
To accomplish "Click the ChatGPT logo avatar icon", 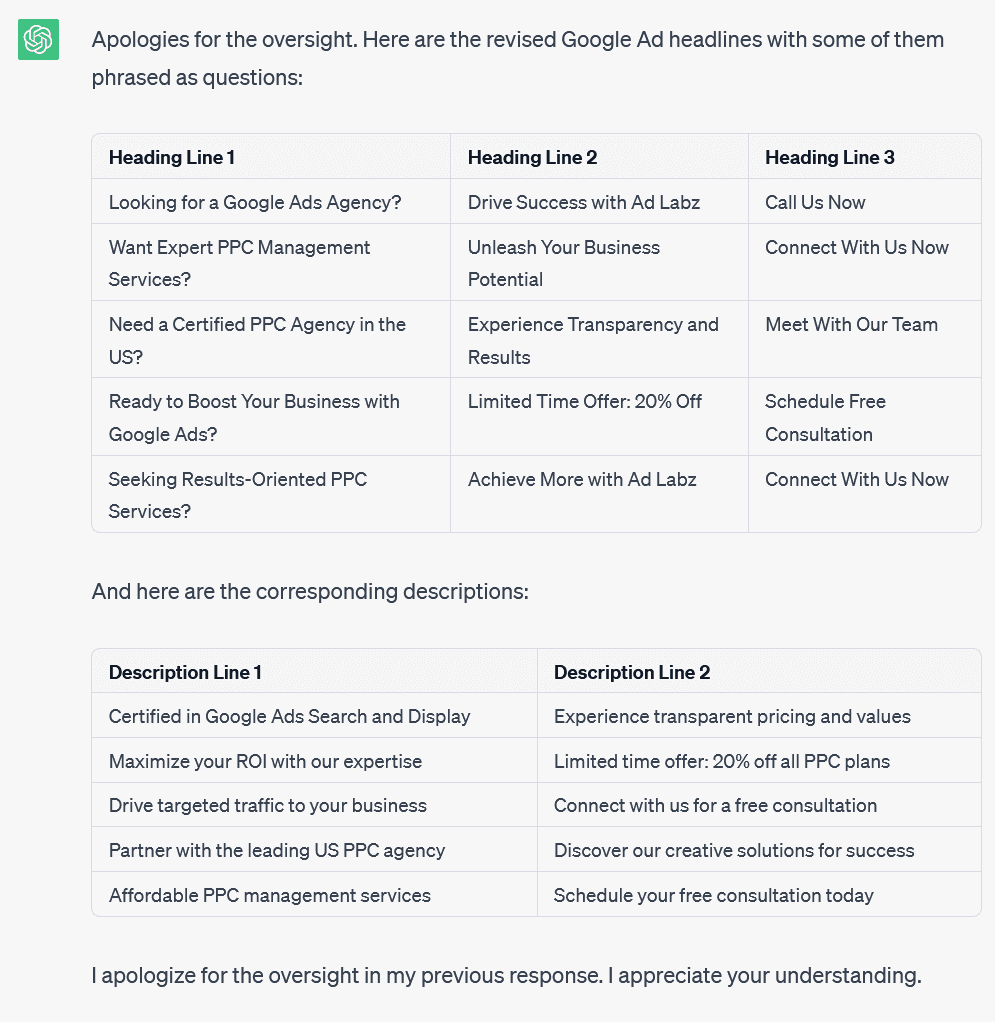I will [38, 40].
